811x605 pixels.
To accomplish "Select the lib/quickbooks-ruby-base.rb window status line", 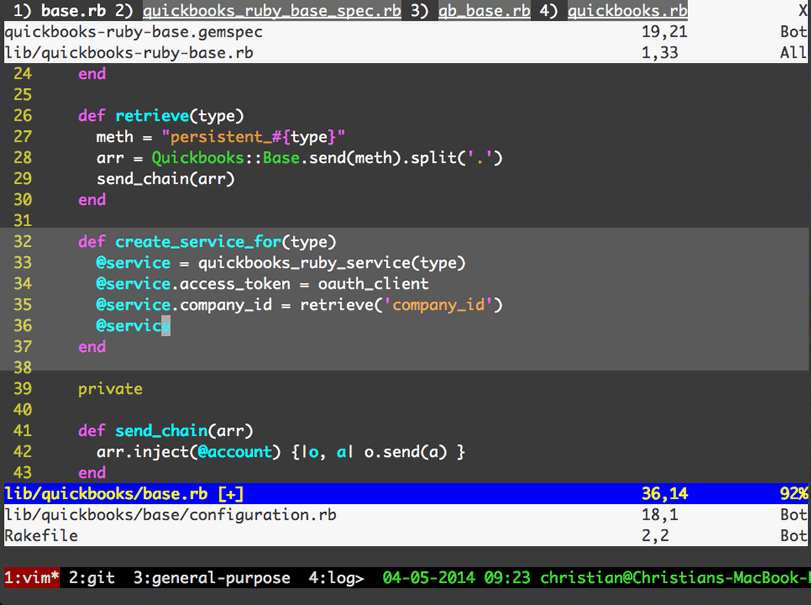I will 406,53.
